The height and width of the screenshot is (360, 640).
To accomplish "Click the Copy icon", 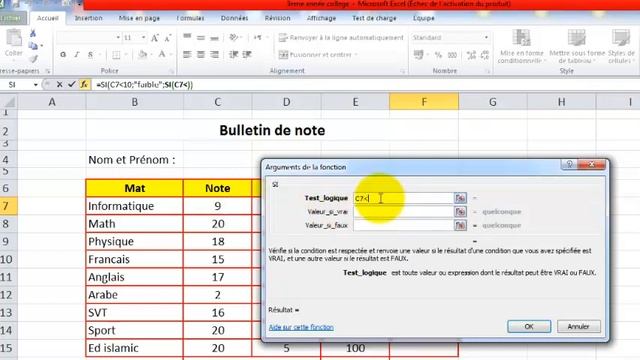I will click(x=33, y=46).
